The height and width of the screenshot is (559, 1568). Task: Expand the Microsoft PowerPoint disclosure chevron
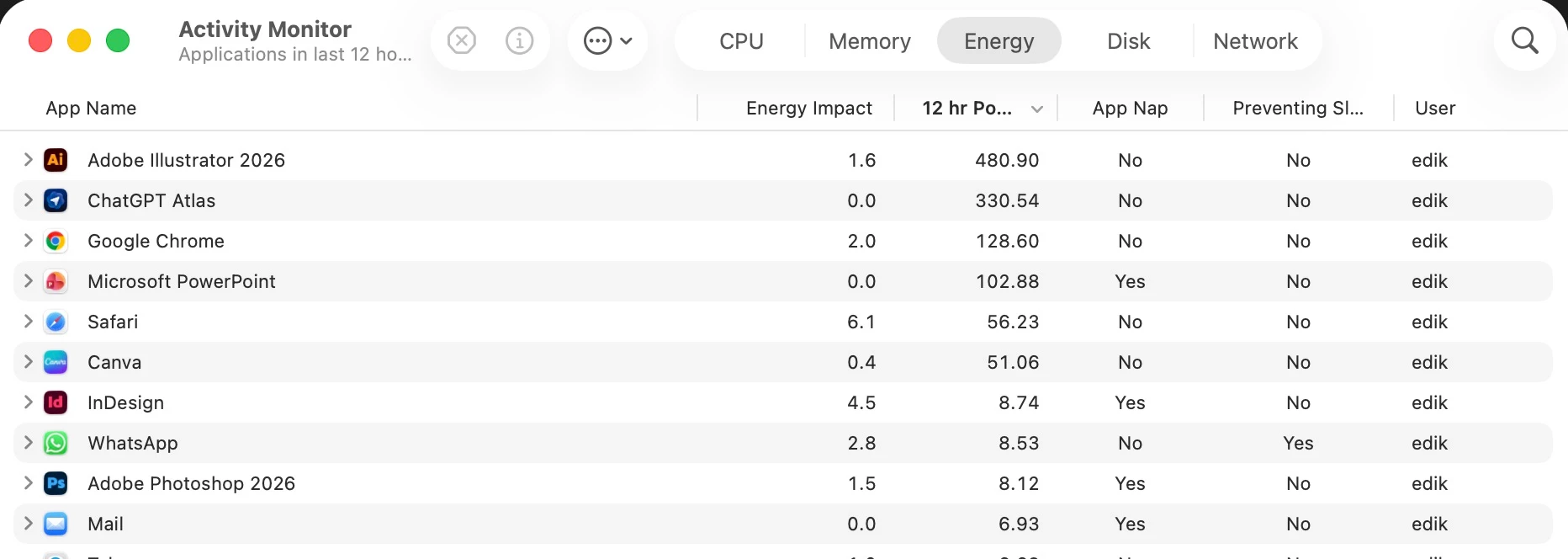tap(28, 281)
